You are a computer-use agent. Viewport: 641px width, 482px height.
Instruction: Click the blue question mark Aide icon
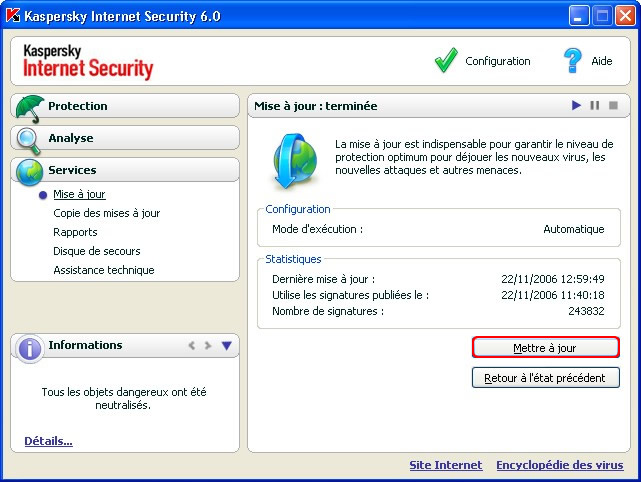click(572, 61)
